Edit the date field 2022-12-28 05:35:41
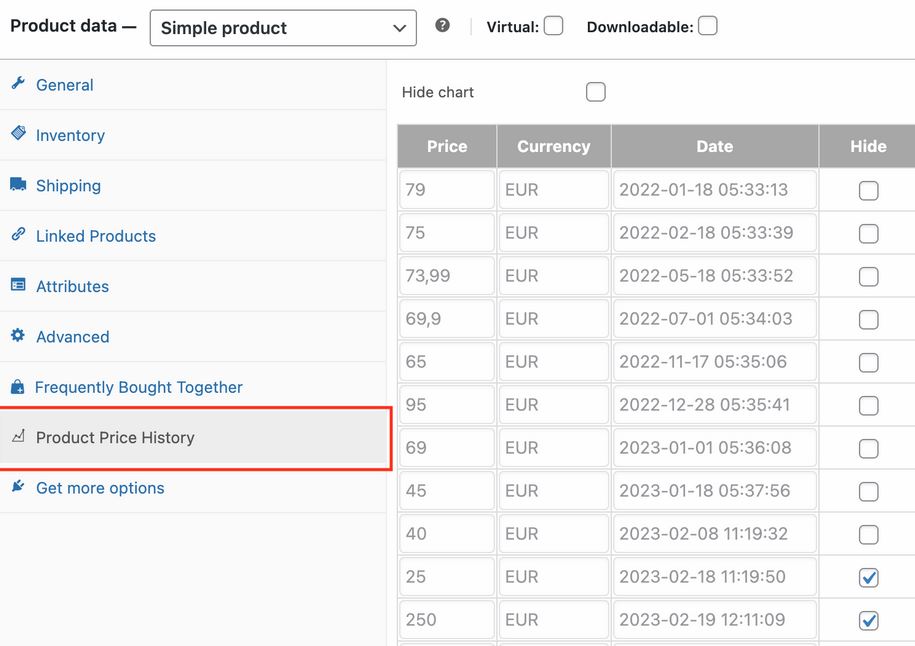This screenshot has width=915, height=646. (714, 404)
